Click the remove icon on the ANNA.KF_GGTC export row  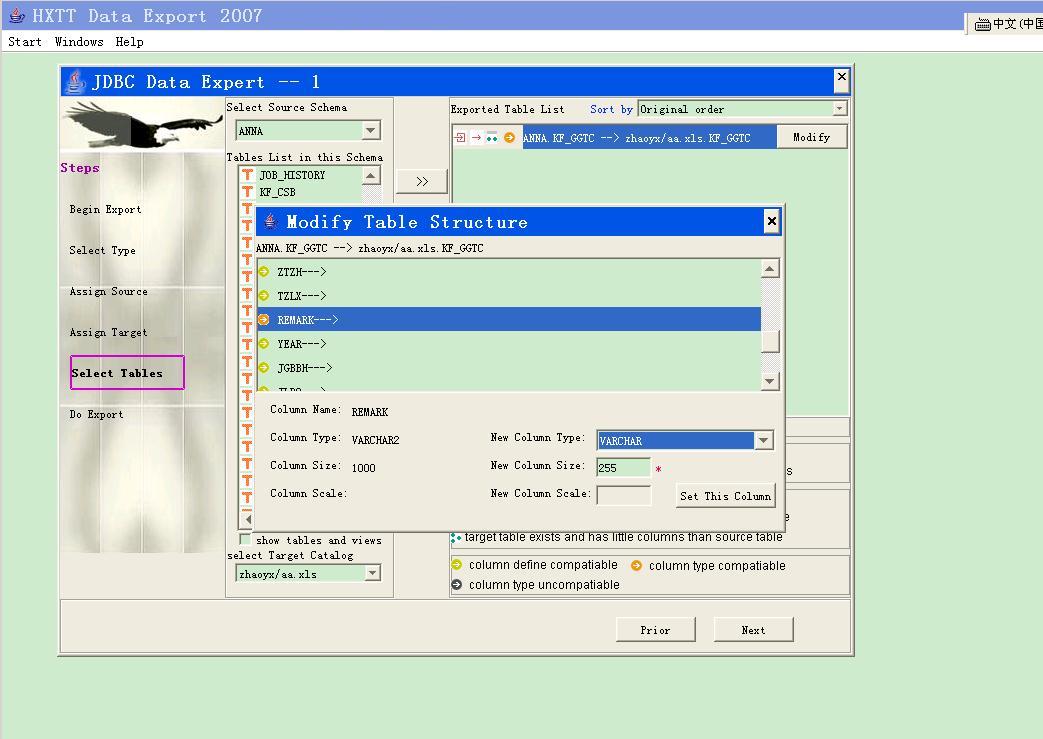coord(459,136)
